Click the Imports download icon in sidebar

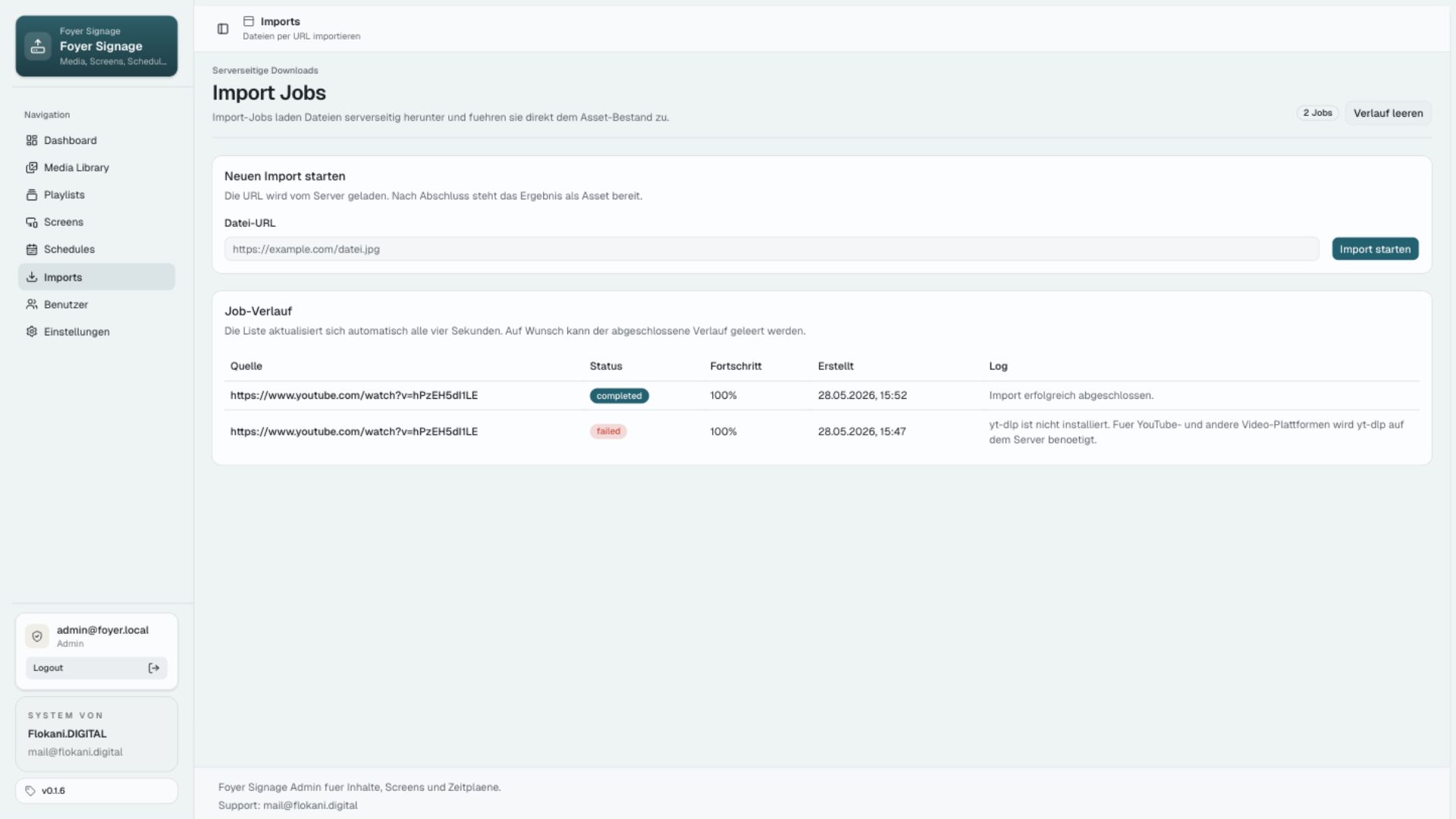(x=32, y=278)
